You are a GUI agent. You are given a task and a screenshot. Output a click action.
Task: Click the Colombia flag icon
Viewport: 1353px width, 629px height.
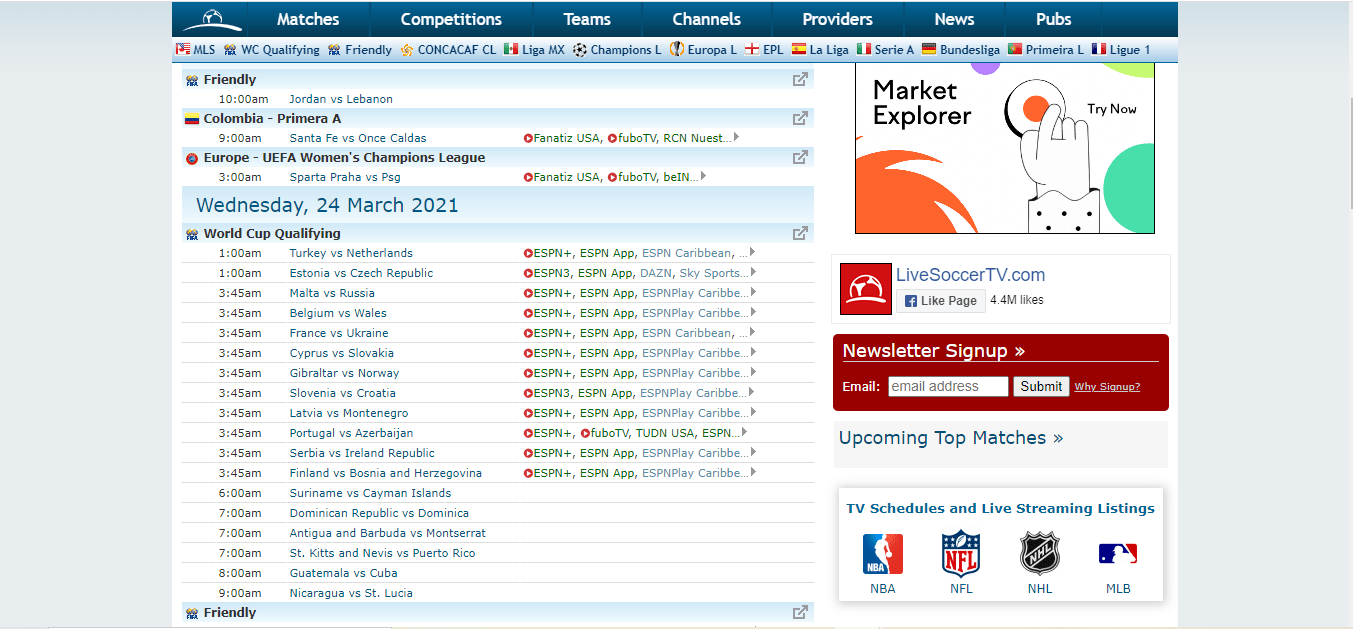pos(192,119)
